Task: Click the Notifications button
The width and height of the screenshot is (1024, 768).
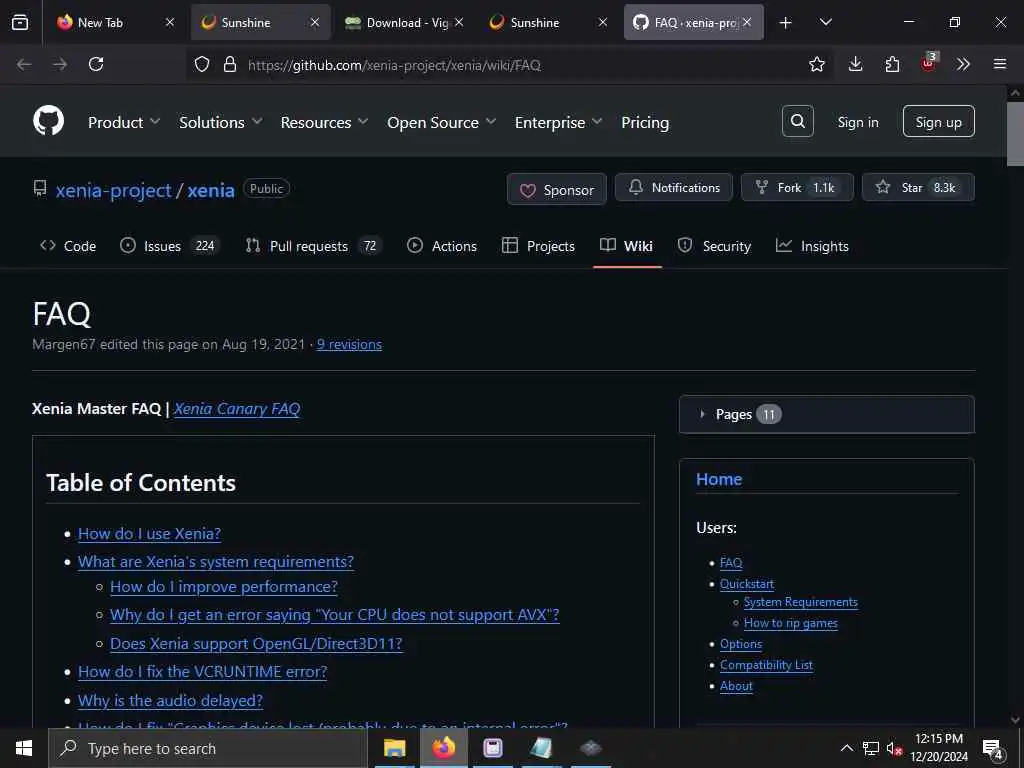Action: click(x=674, y=187)
